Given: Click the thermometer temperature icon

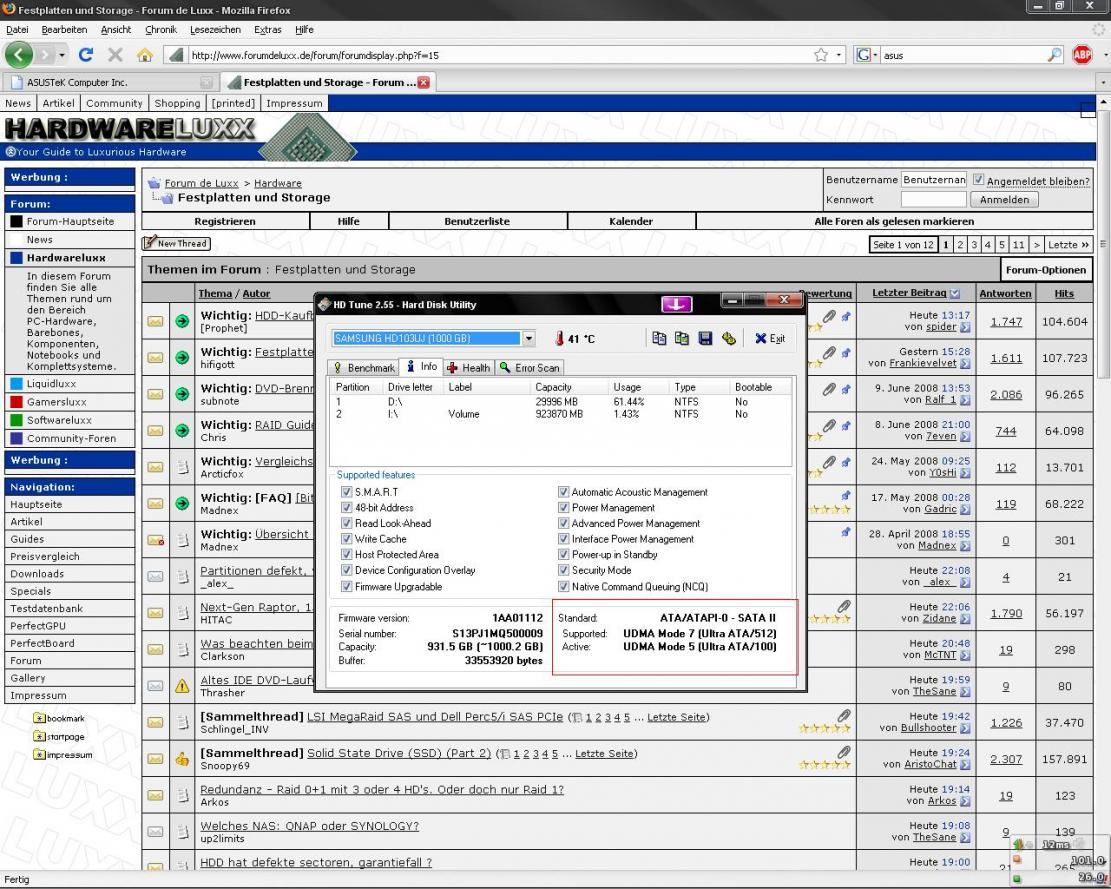Looking at the screenshot, I should click(x=559, y=339).
